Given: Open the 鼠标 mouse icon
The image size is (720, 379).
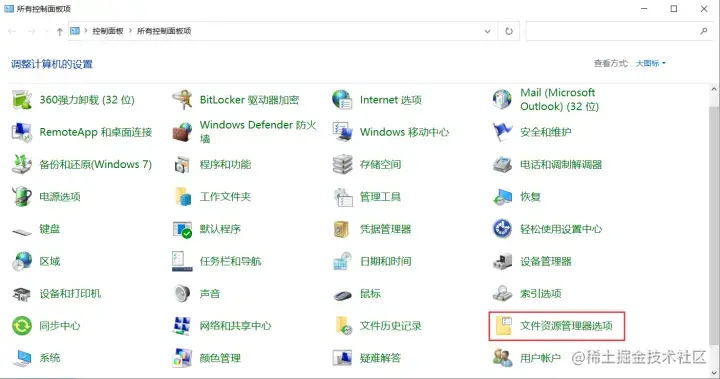Looking at the screenshot, I should pyautogui.click(x=342, y=295).
